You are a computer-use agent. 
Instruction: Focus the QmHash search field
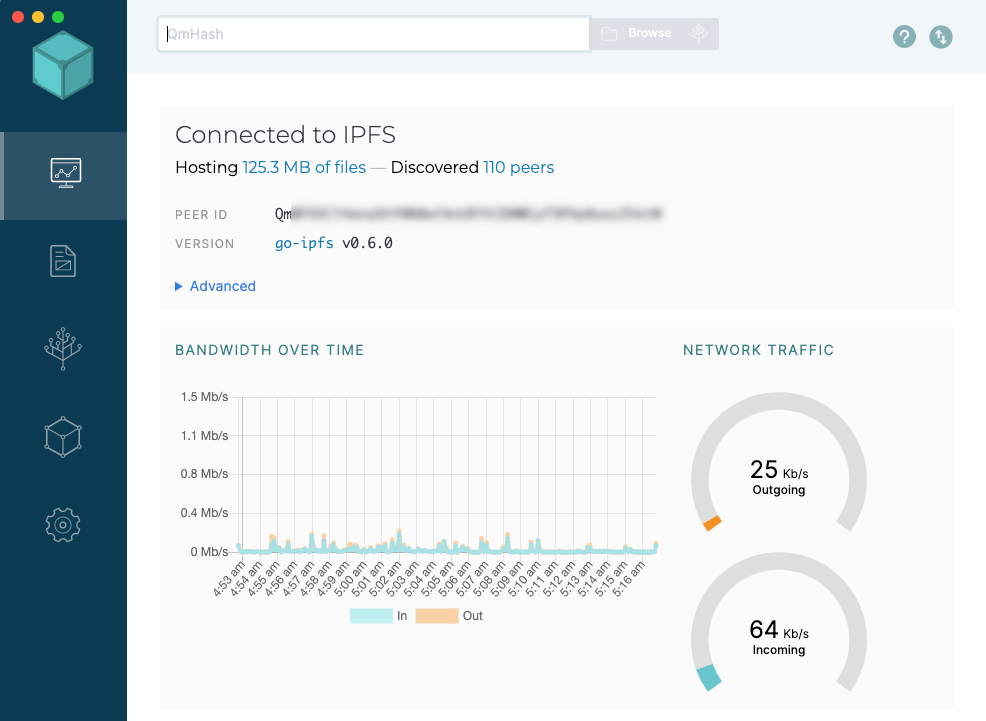373,34
